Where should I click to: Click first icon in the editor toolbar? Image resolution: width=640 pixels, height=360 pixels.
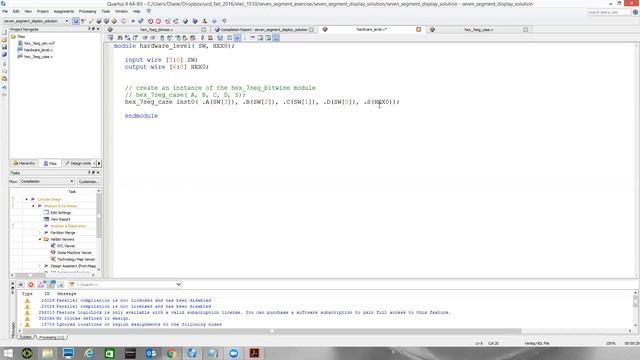(x=110, y=38)
